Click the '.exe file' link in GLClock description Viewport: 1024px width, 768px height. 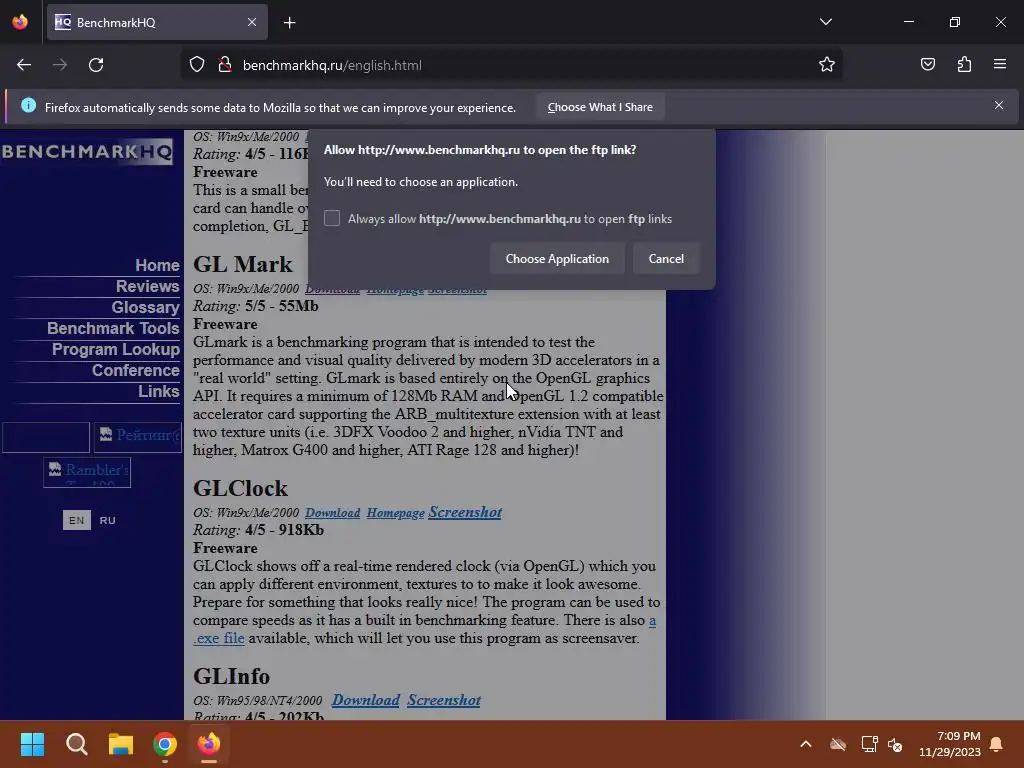pos(219,638)
